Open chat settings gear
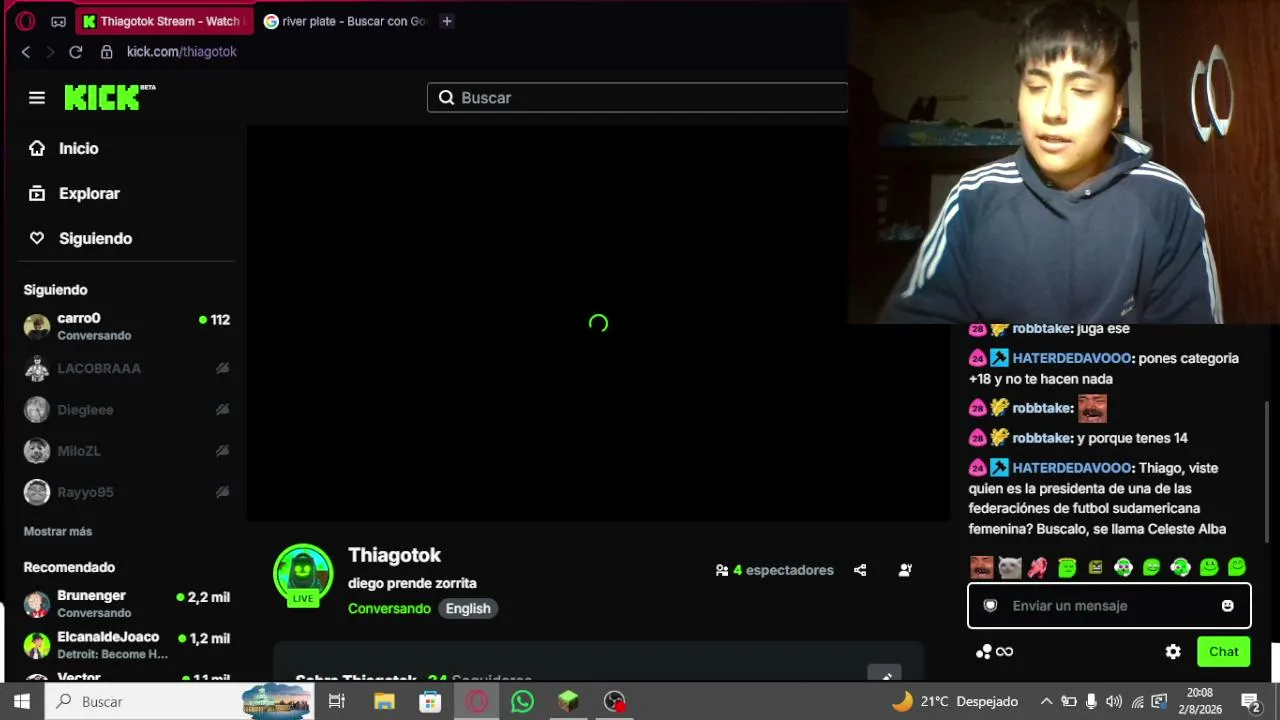1280x720 pixels. (1173, 651)
